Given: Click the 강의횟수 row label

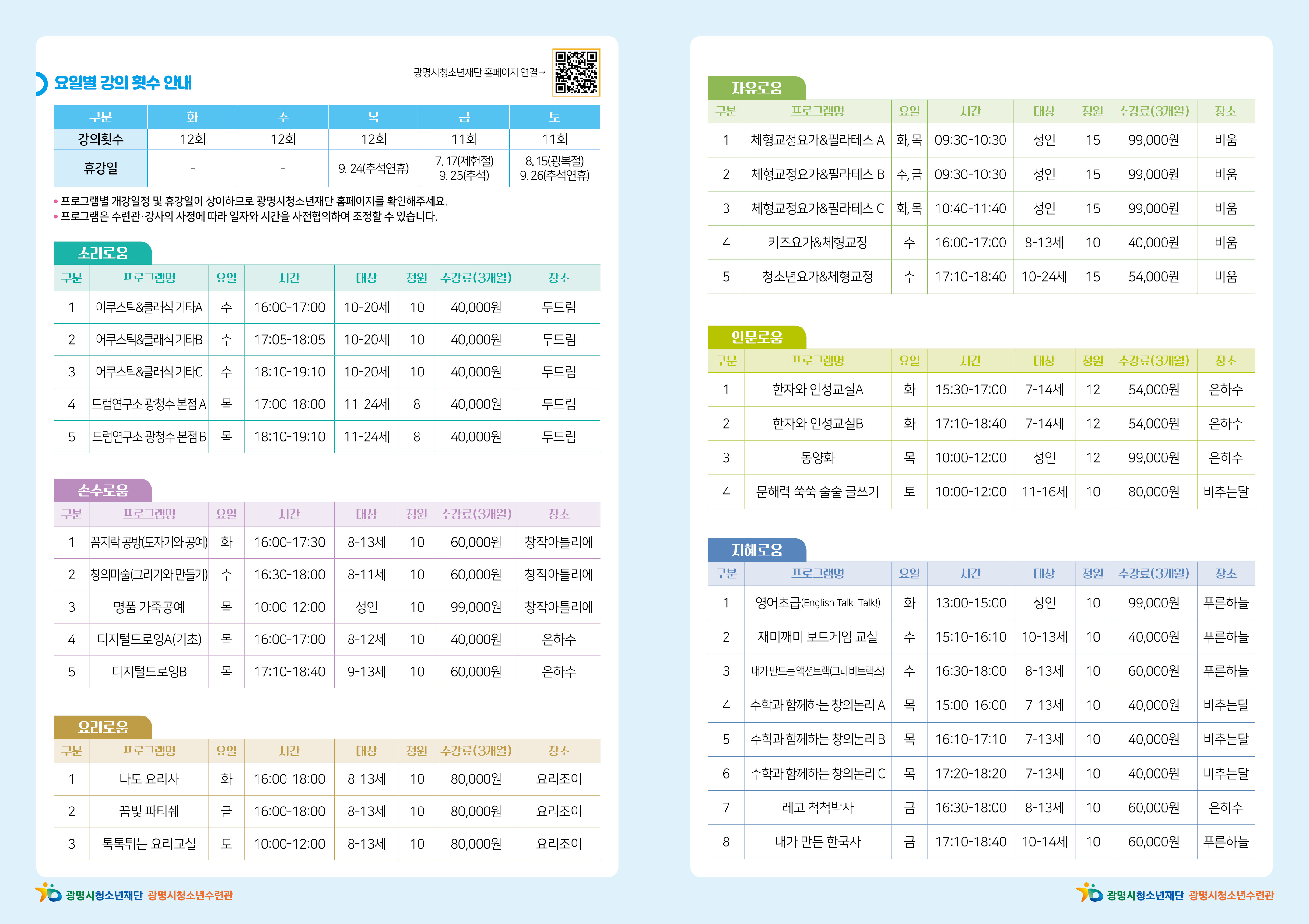Looking at the screenshot, I should click(100, 140).
